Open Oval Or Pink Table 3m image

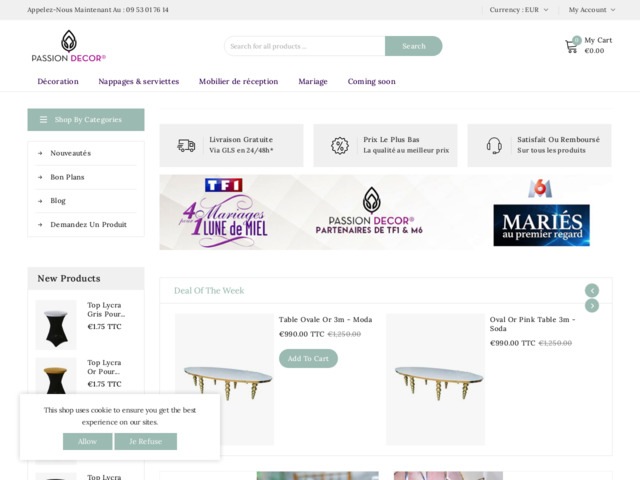tap(436, 379)
